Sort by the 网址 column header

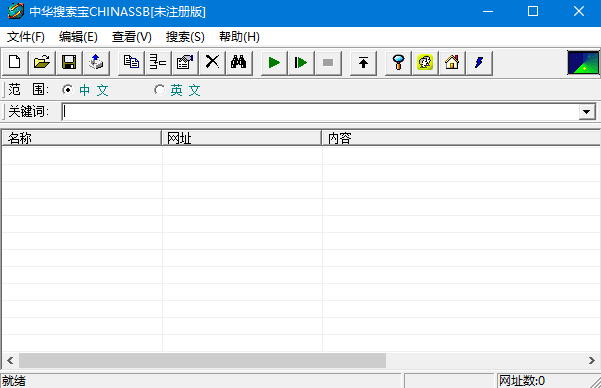241,138
